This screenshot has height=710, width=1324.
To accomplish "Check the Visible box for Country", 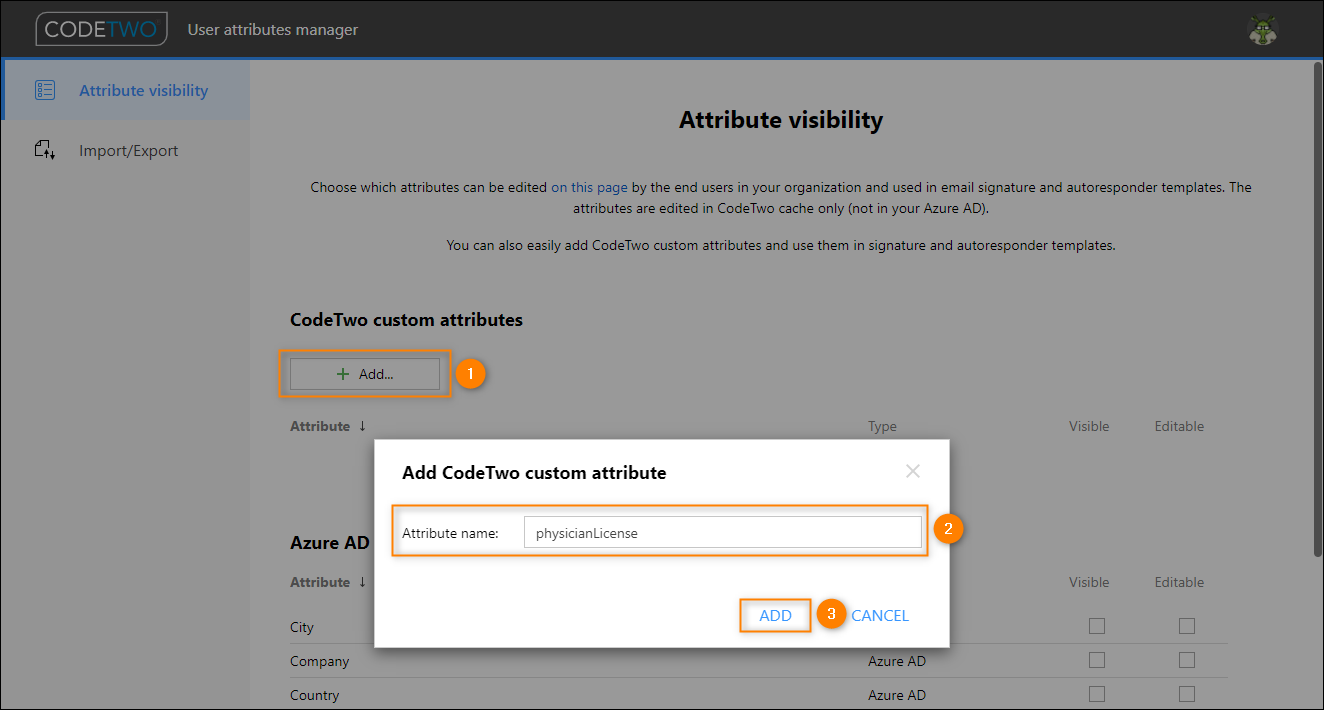I will (x=1097, y=694).
